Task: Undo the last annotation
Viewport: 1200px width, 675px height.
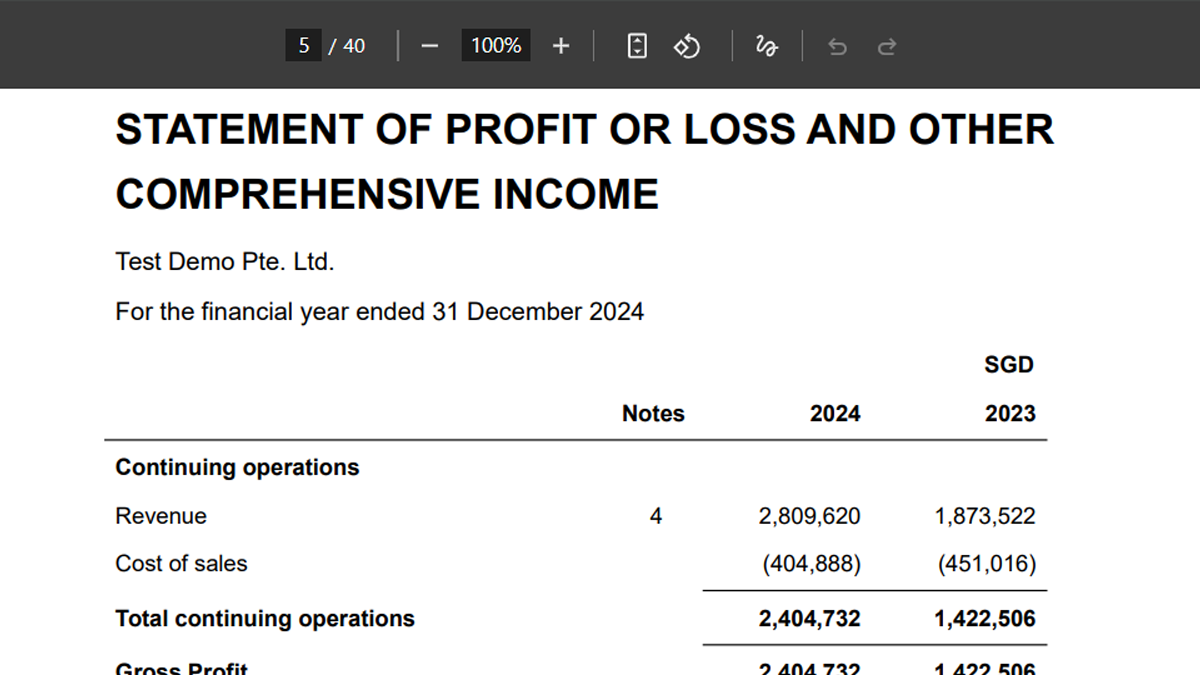Action: 838,46
